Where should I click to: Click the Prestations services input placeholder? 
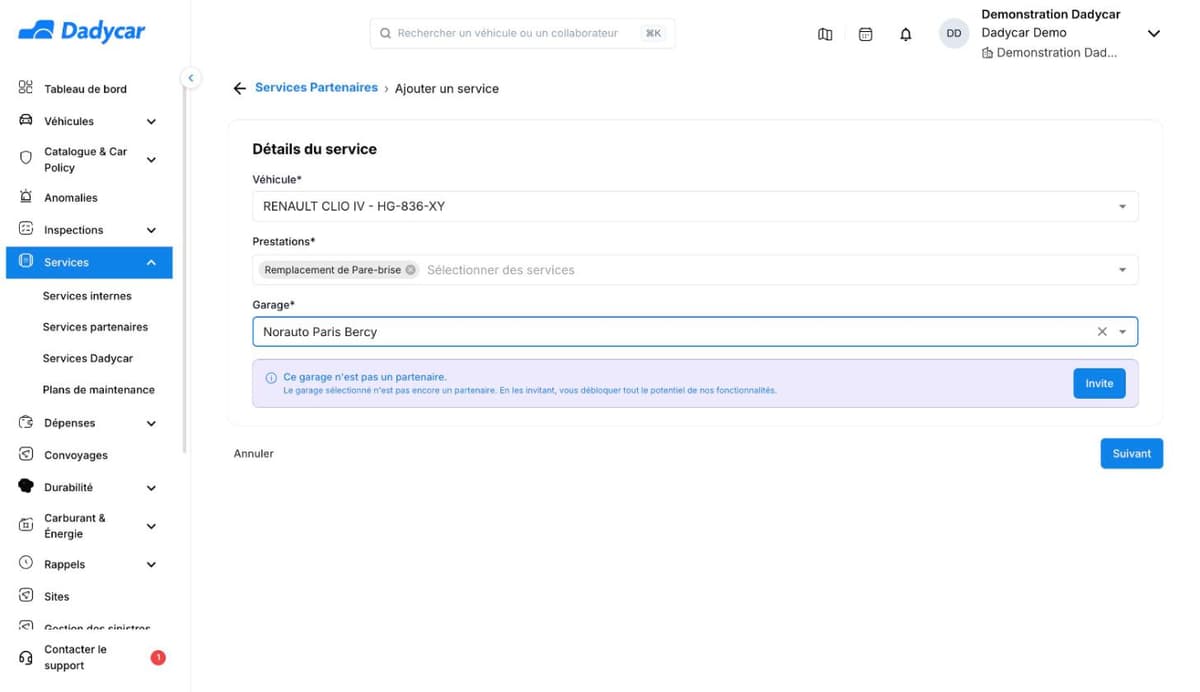(501, 270)
